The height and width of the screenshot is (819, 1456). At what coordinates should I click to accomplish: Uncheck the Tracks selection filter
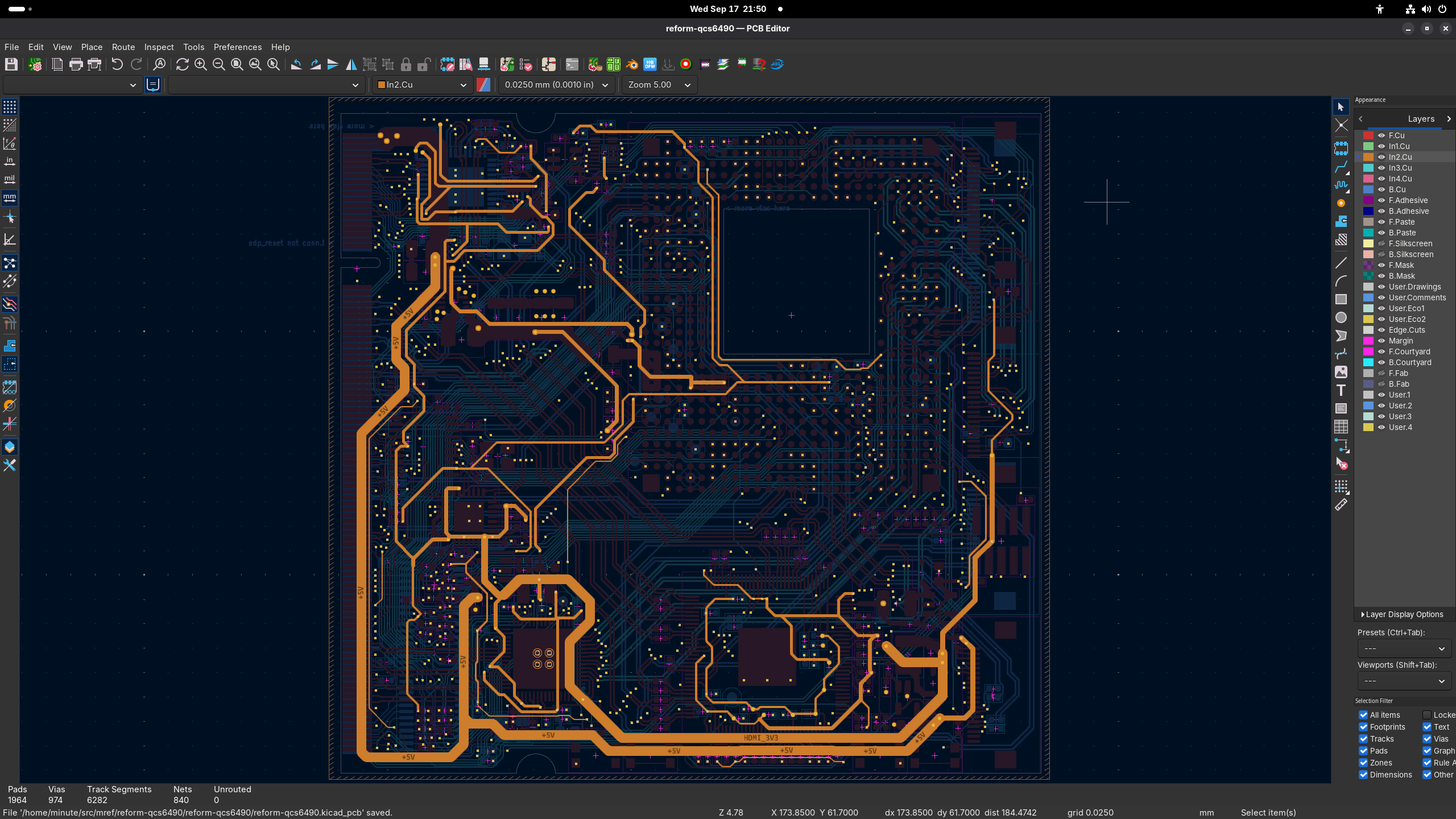[x=1363, y=739]
